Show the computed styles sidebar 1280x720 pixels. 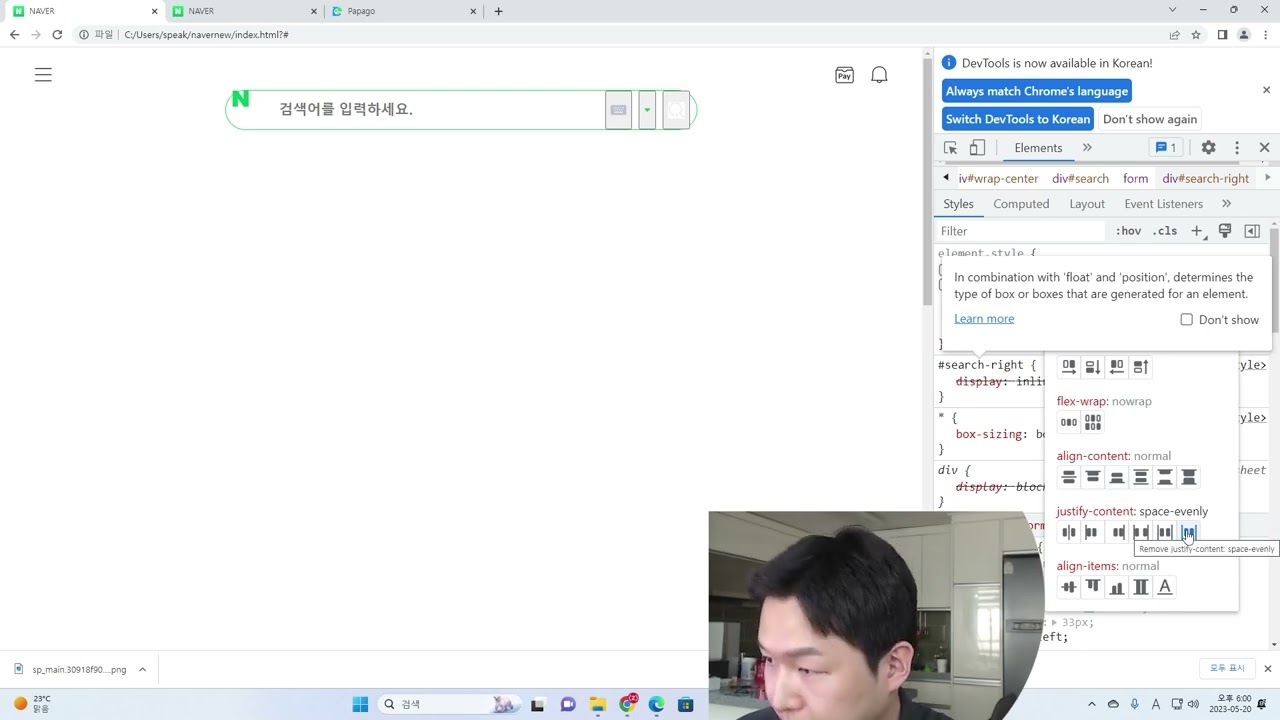[x=1252, y=231]
